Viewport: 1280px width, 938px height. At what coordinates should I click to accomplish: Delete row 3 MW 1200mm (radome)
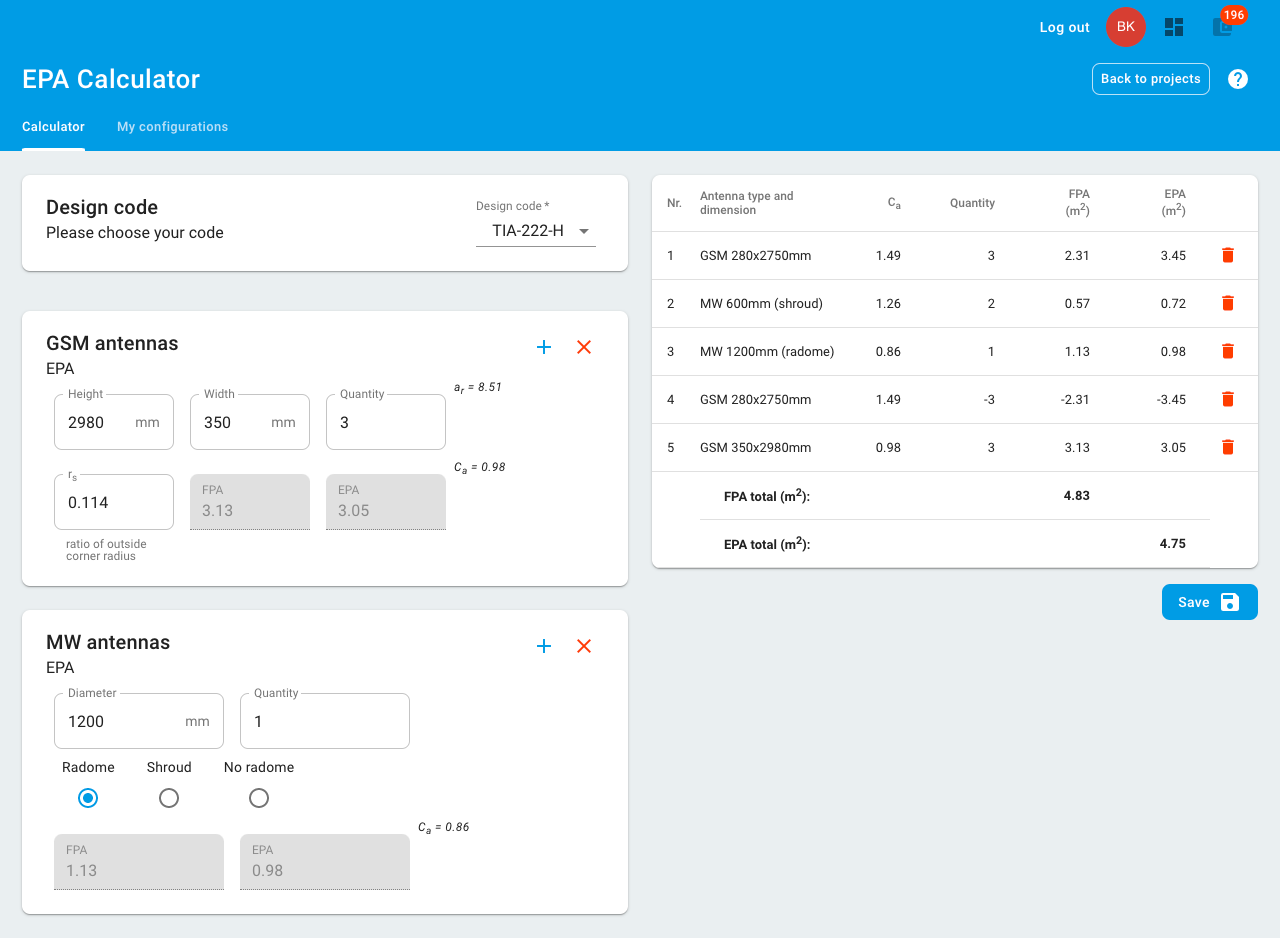tap(1228, 351)
